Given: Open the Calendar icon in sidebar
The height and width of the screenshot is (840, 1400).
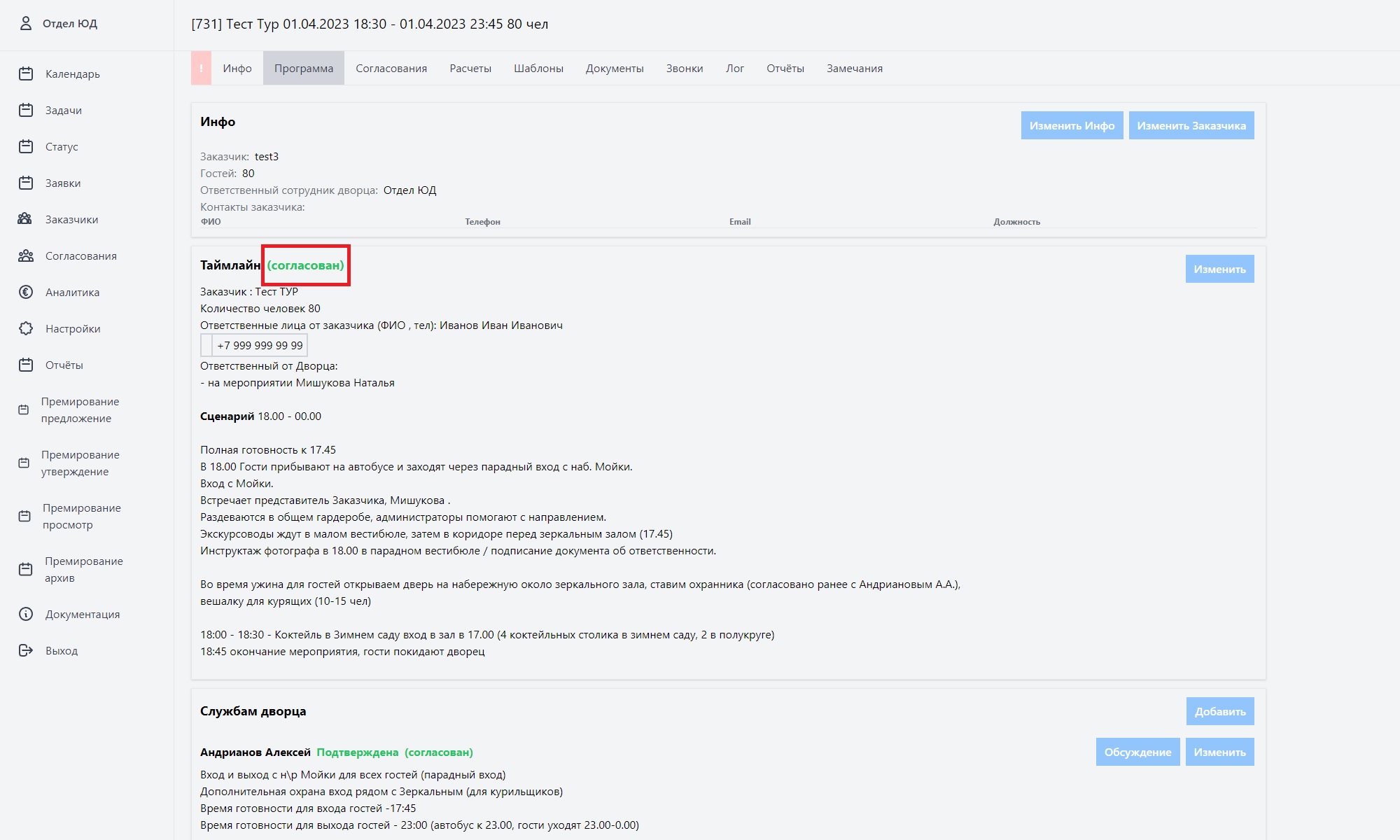Looking at the screenshot, I should 26,73.
